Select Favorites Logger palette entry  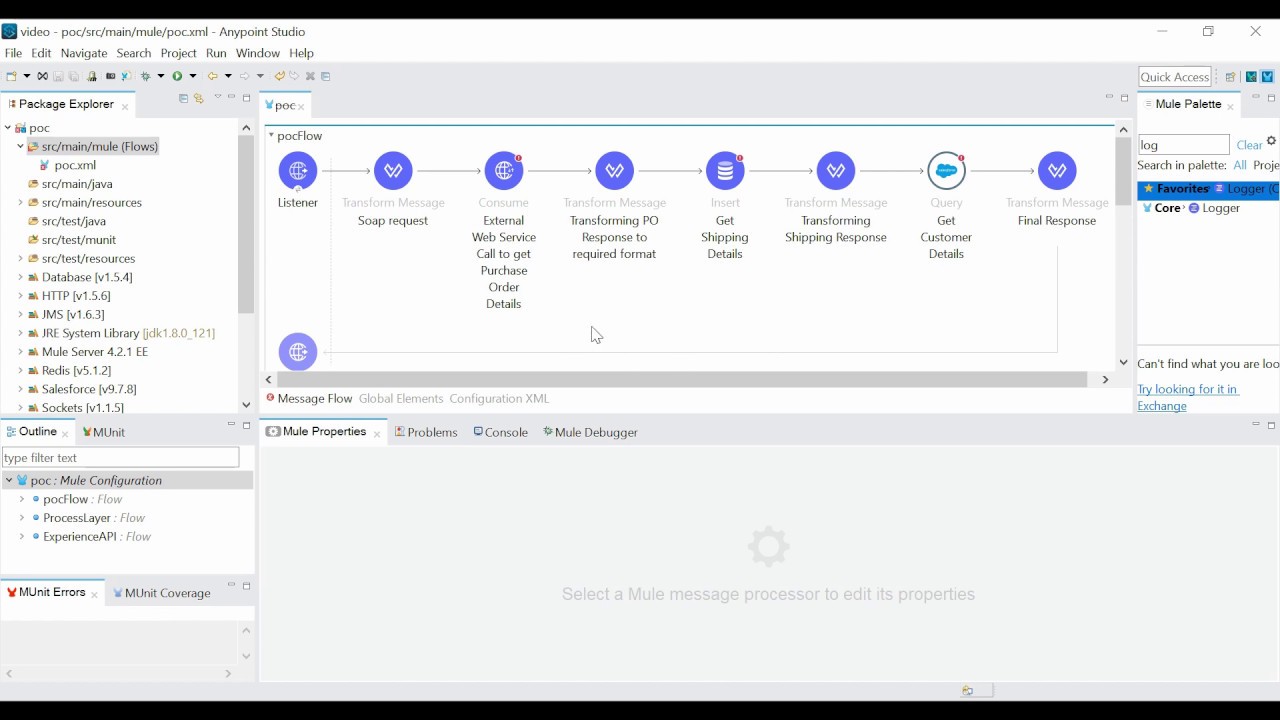[x=1209, y=190]
